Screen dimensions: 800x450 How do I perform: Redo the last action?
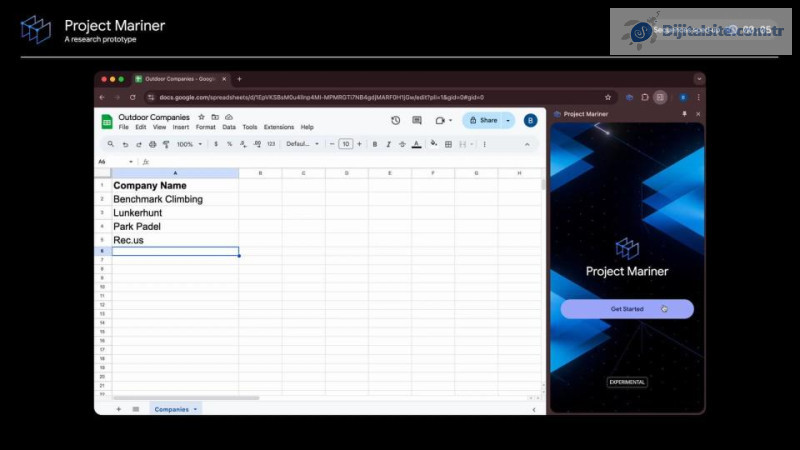point(139,144)
